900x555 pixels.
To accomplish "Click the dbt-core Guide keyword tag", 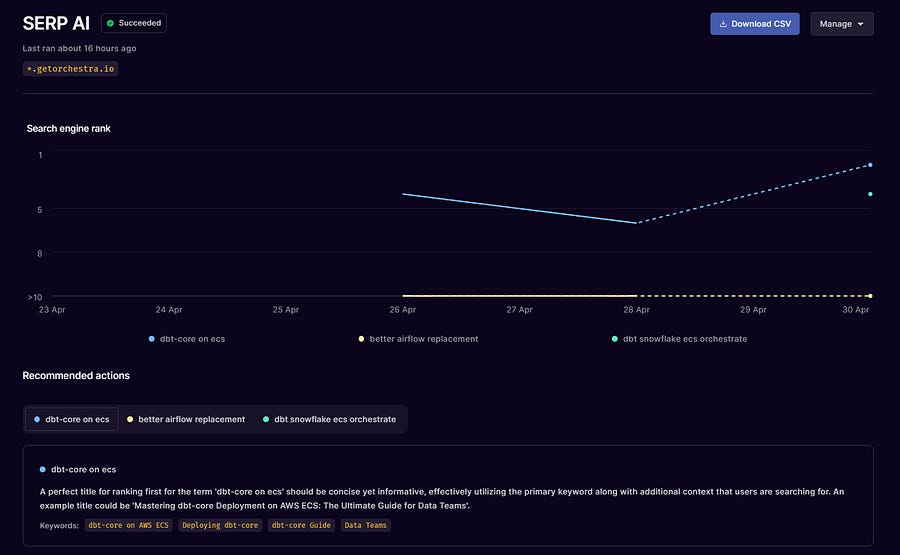I will (301, 525).
